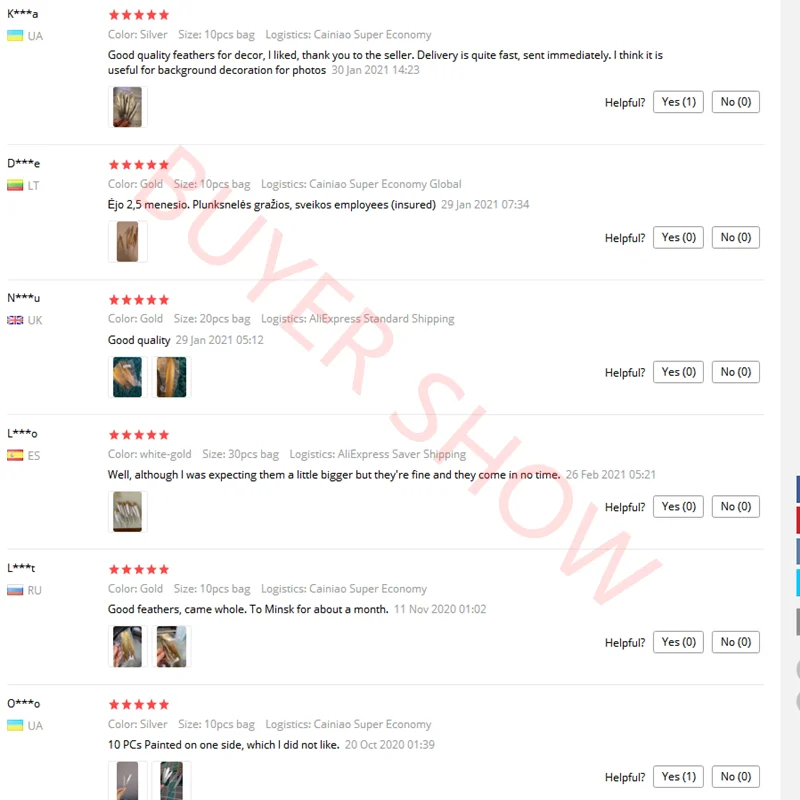Image resolution: width=800 pixels, height=800 pixels.
Task: Click the Ukraine flag icon beside O***o
Action: pos(15,725)
